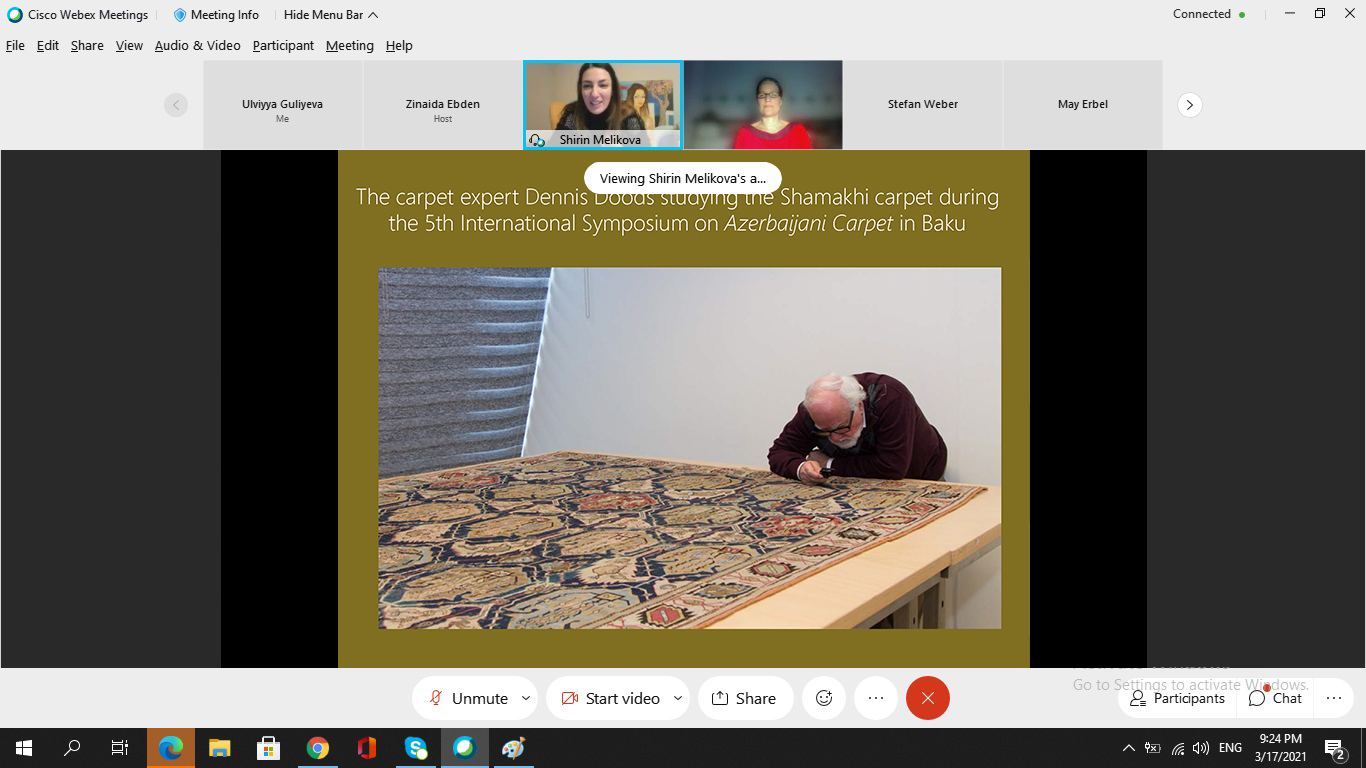1366x768 pixels.
Task: Click the shared slide carpet photo
Action: 689,448
